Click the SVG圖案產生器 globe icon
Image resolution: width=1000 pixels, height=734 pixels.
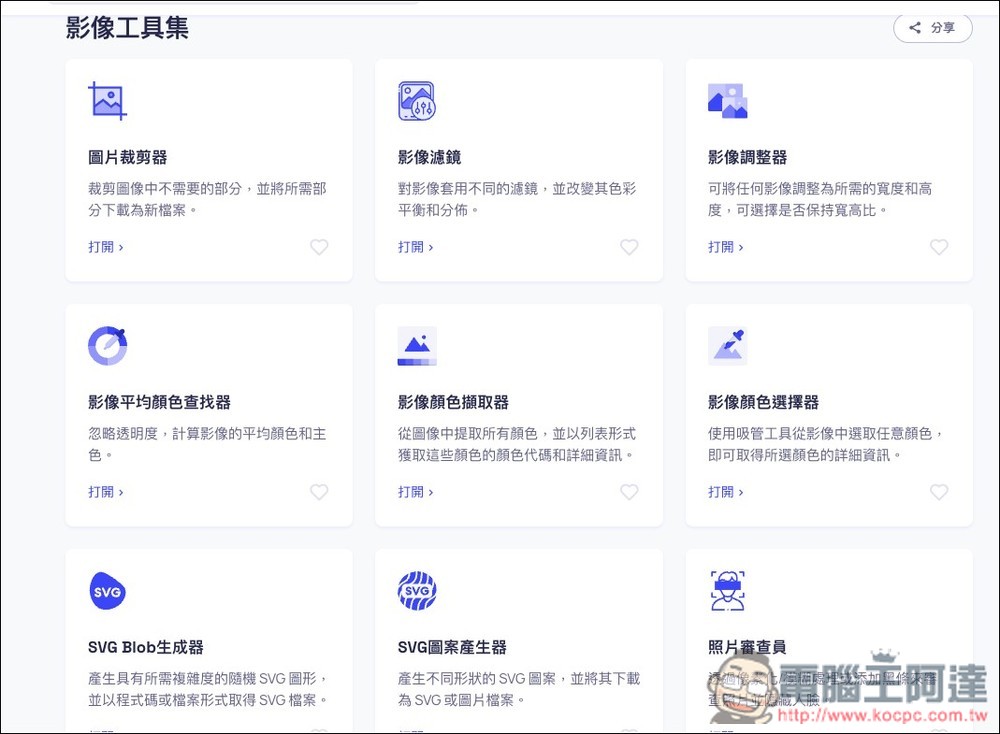point(417,590)
